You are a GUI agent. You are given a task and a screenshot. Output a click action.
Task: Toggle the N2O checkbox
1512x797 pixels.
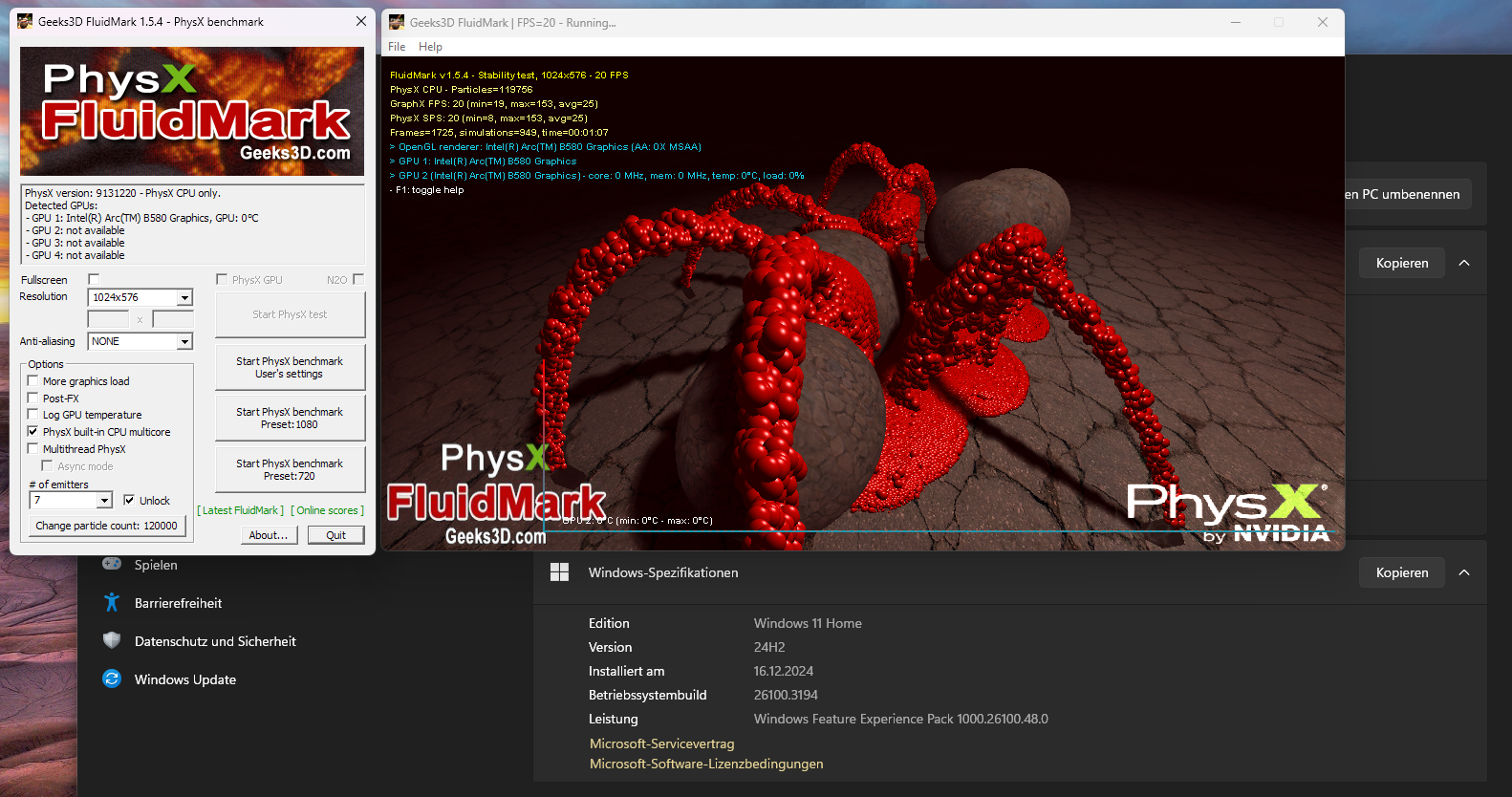click(x=358, y=279)
